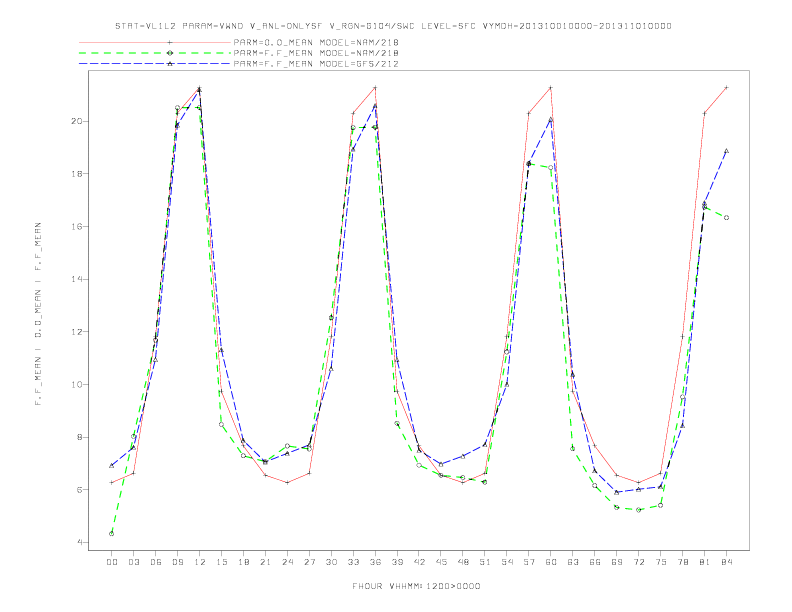Click x-axis forecast hour label 06
The height and width of the screenshot is (612, 792).
click(x=156, y=562)
